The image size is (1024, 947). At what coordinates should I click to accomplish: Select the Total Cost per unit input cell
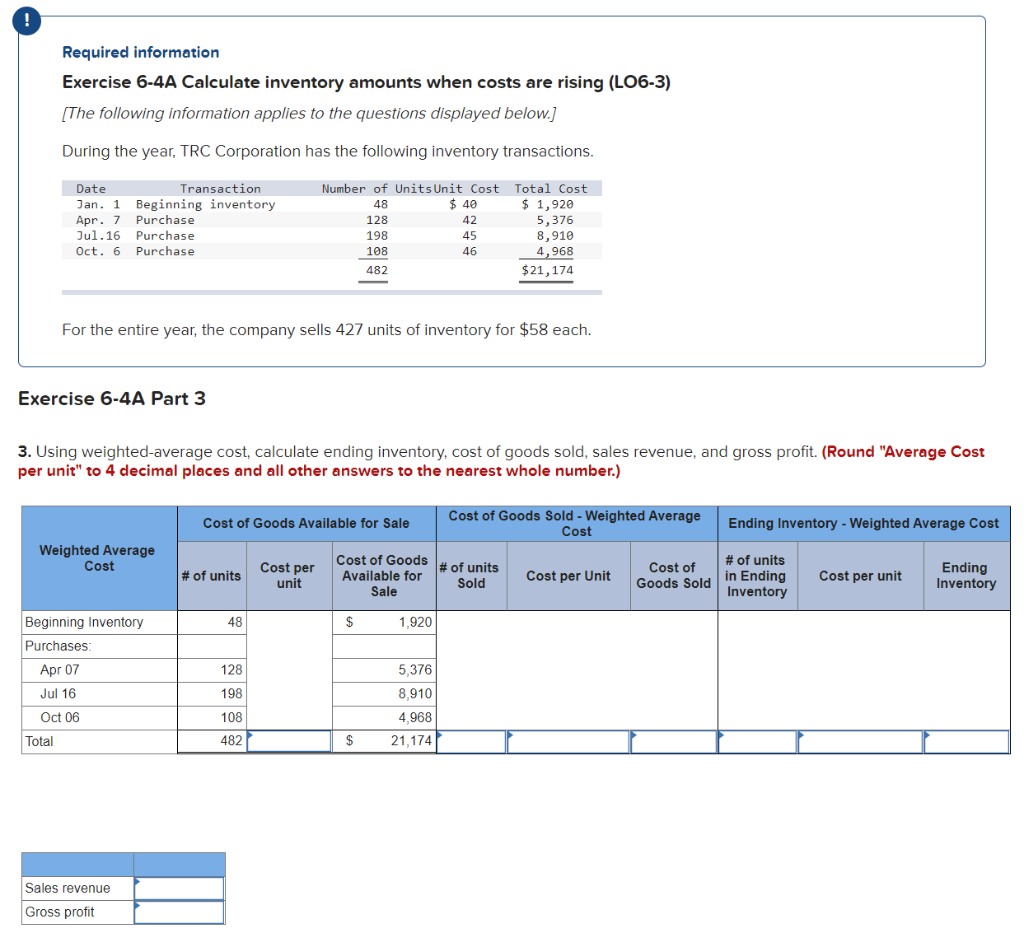(x=289, y=741)
